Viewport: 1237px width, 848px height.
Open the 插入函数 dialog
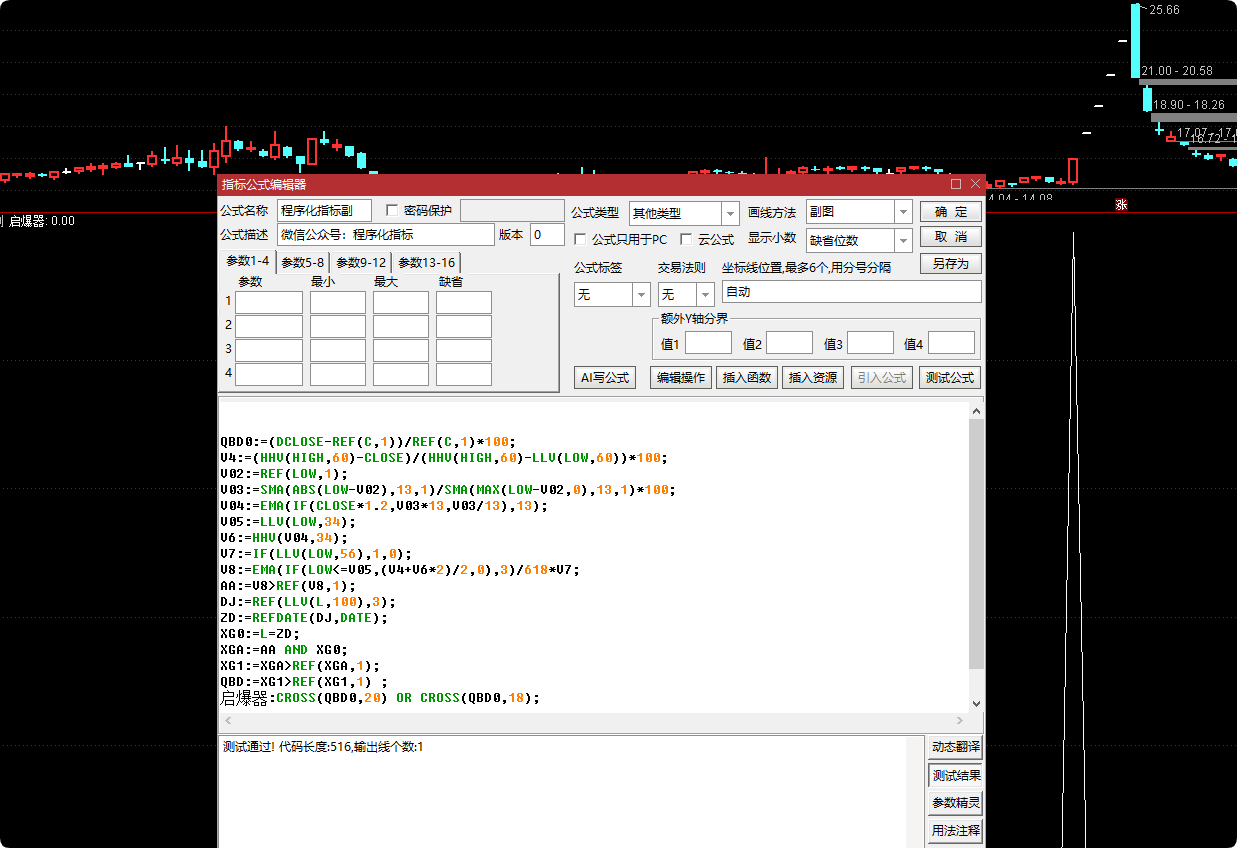coord(747,378)
